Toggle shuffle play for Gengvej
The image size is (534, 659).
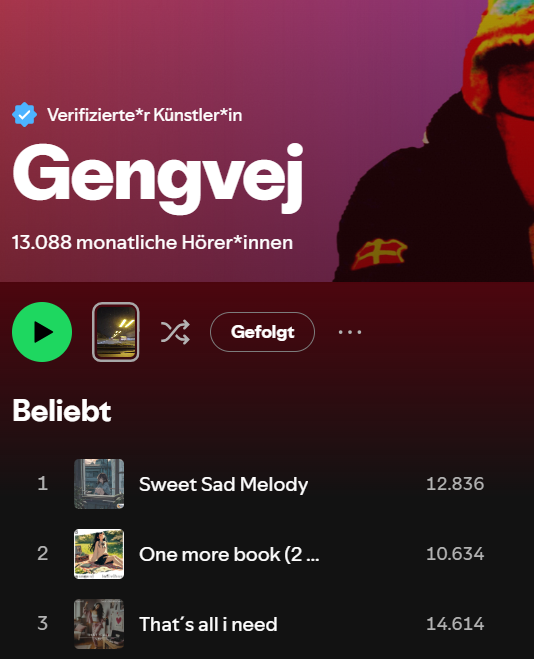pos(175,332)
